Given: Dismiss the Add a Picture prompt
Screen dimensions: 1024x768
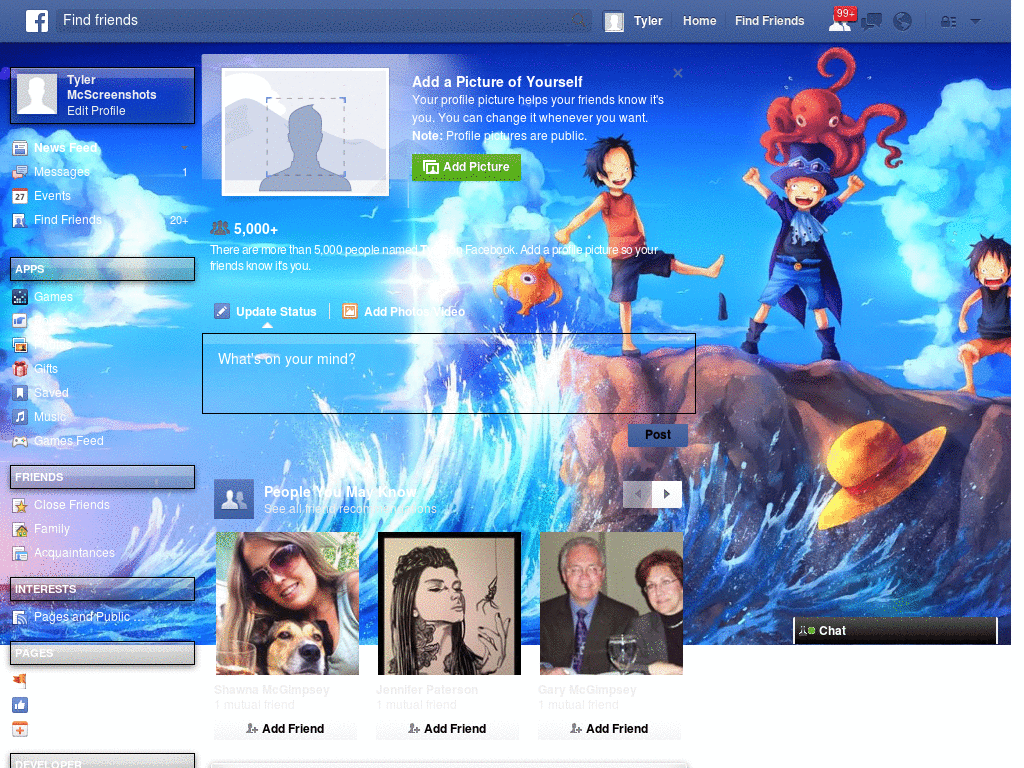Looking at the screenshot, I should coord(678,73).
